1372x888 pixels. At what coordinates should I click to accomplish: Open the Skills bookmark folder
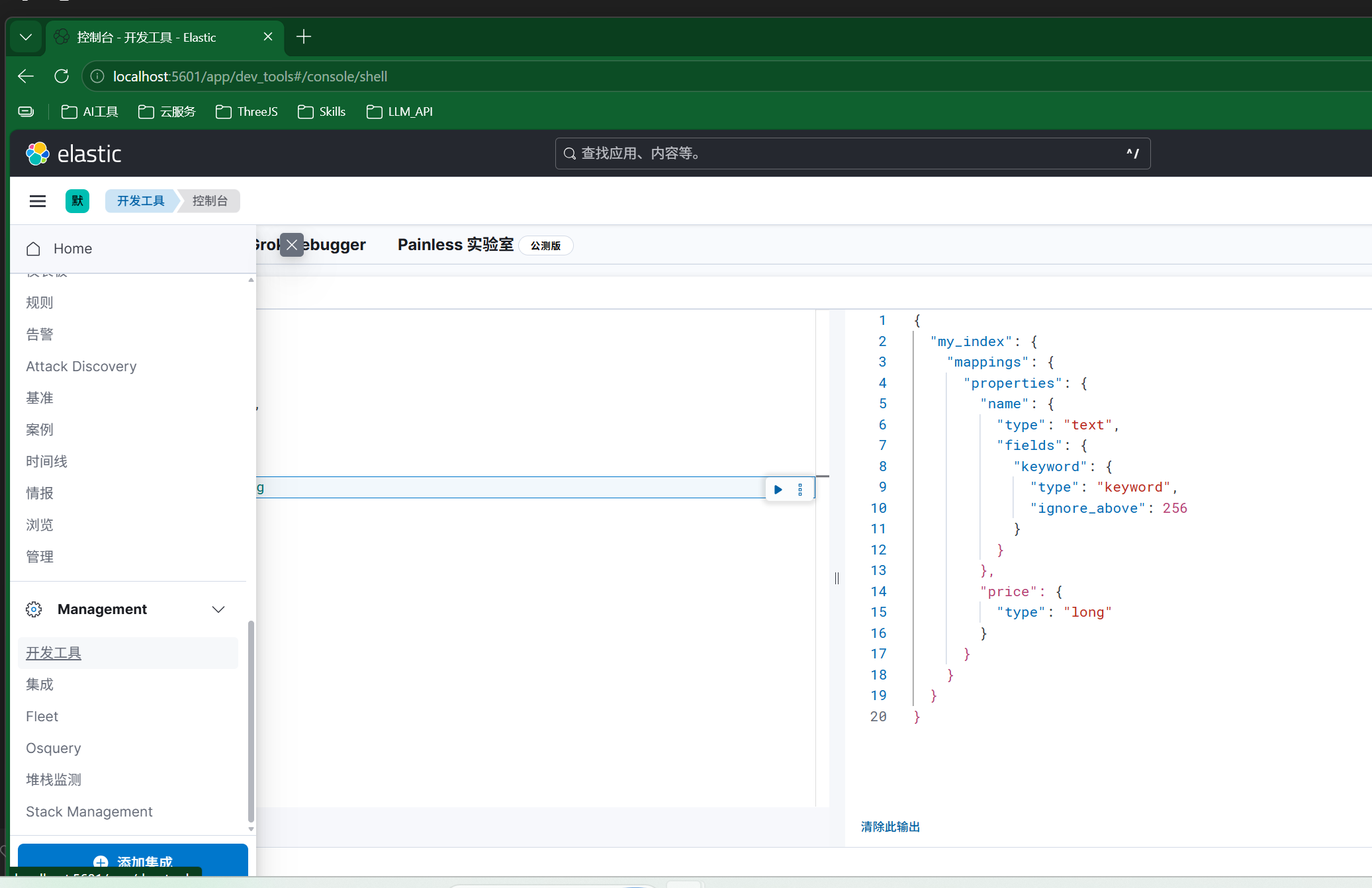coord(322,112)
